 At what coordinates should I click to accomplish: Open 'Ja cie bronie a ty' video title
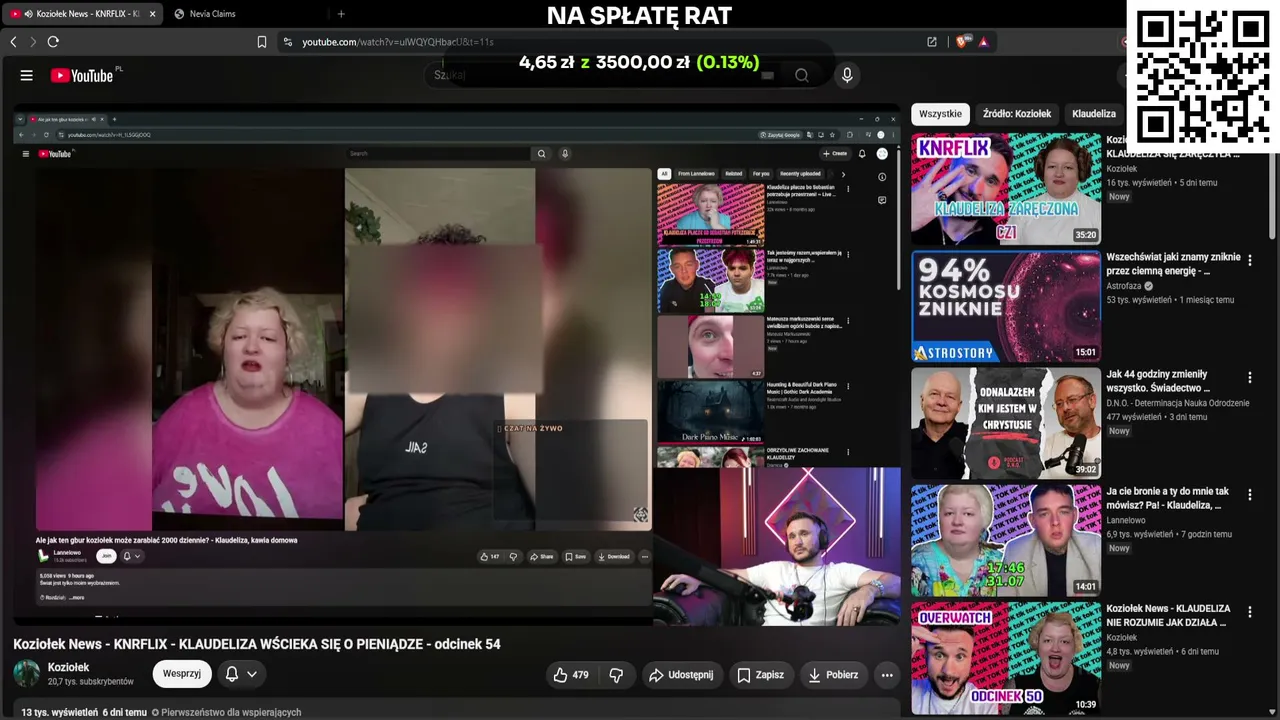pos(1168,498)
